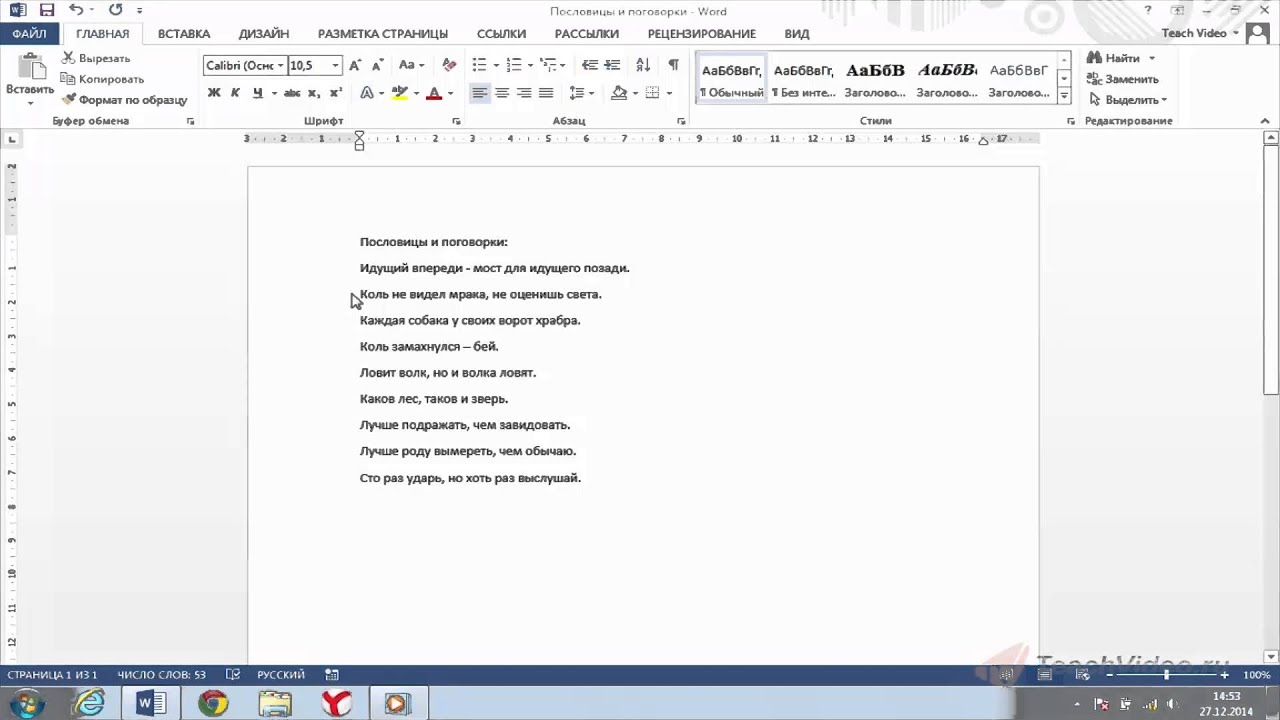Redo action in Quick Access toolbar
This screenshot has width=1280, height=720.
point(115,10)
